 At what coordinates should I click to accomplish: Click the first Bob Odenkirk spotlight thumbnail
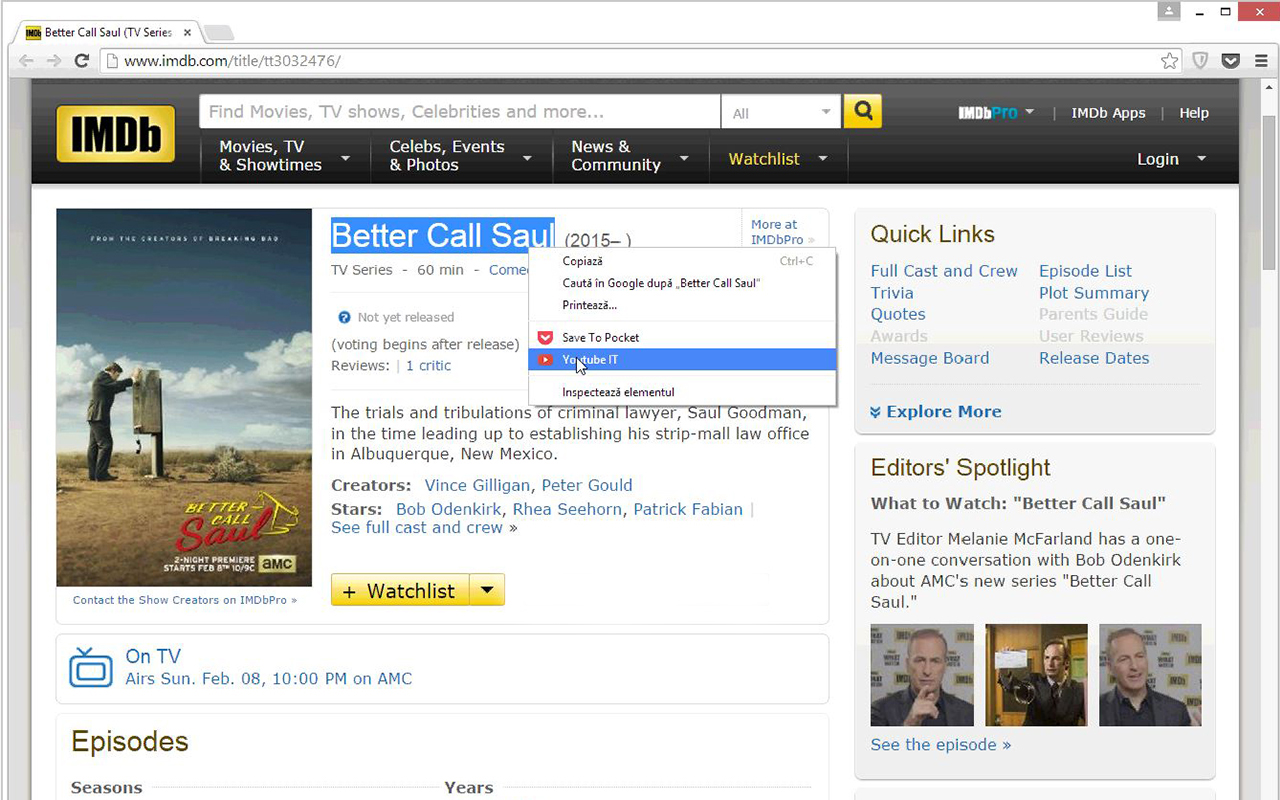(x=922, y=675)
